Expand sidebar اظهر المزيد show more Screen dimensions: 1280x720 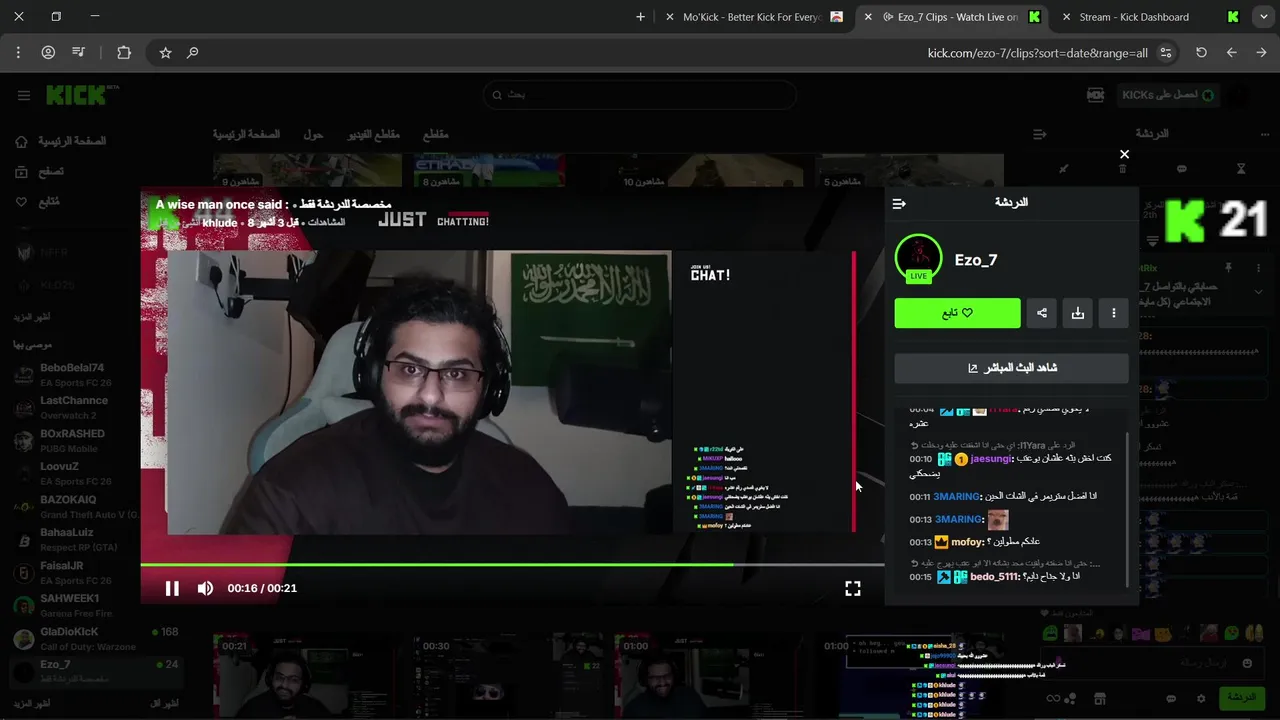(31, 317)
